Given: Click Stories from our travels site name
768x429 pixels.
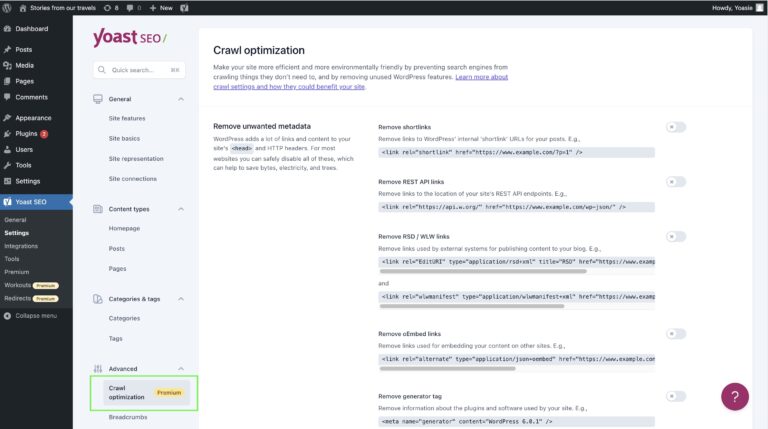Looking at the screenshot, I should [63, 8].
